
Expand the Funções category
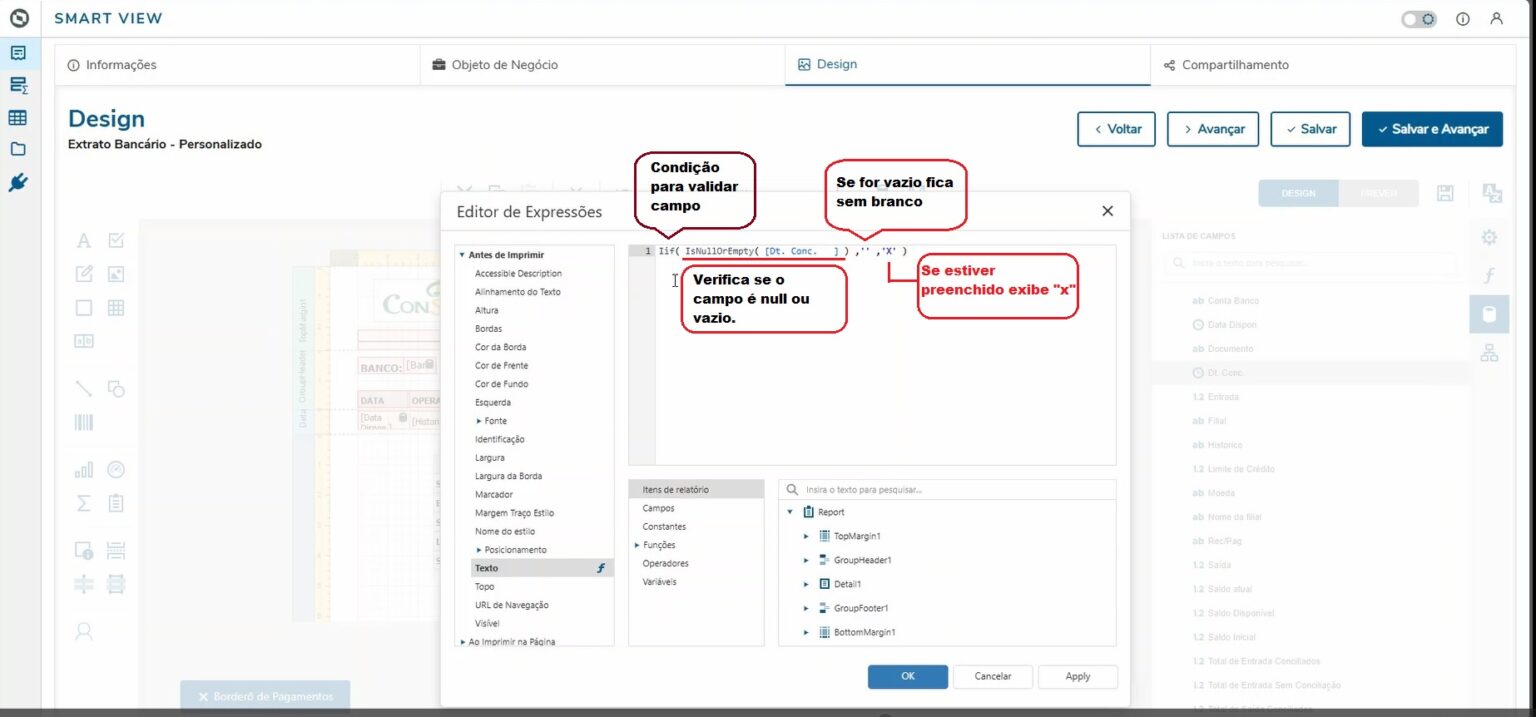coord(637,544)
